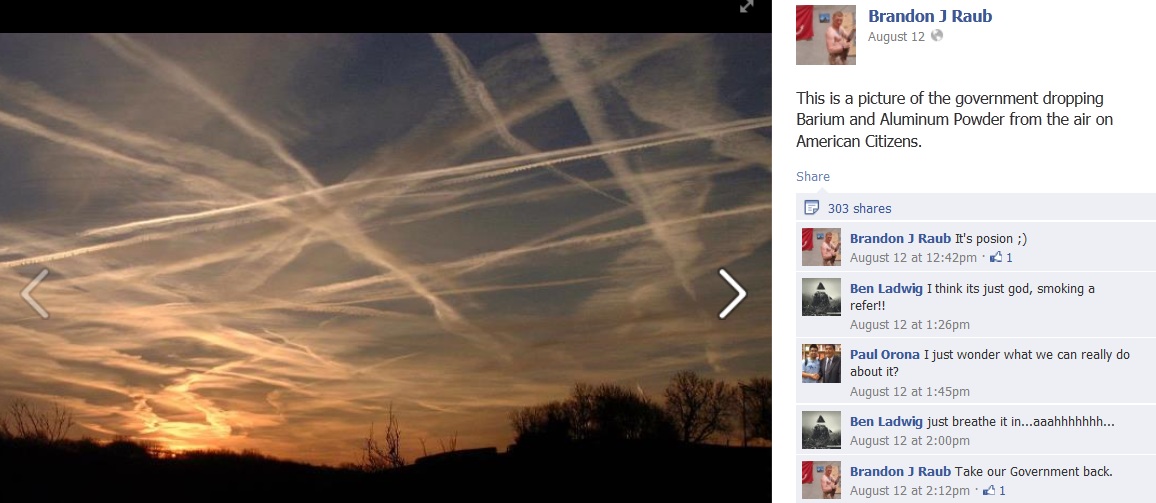Viewport: 1156px width, 503px height.
Task: Open the 303 shares link
Action: [860, 208]
